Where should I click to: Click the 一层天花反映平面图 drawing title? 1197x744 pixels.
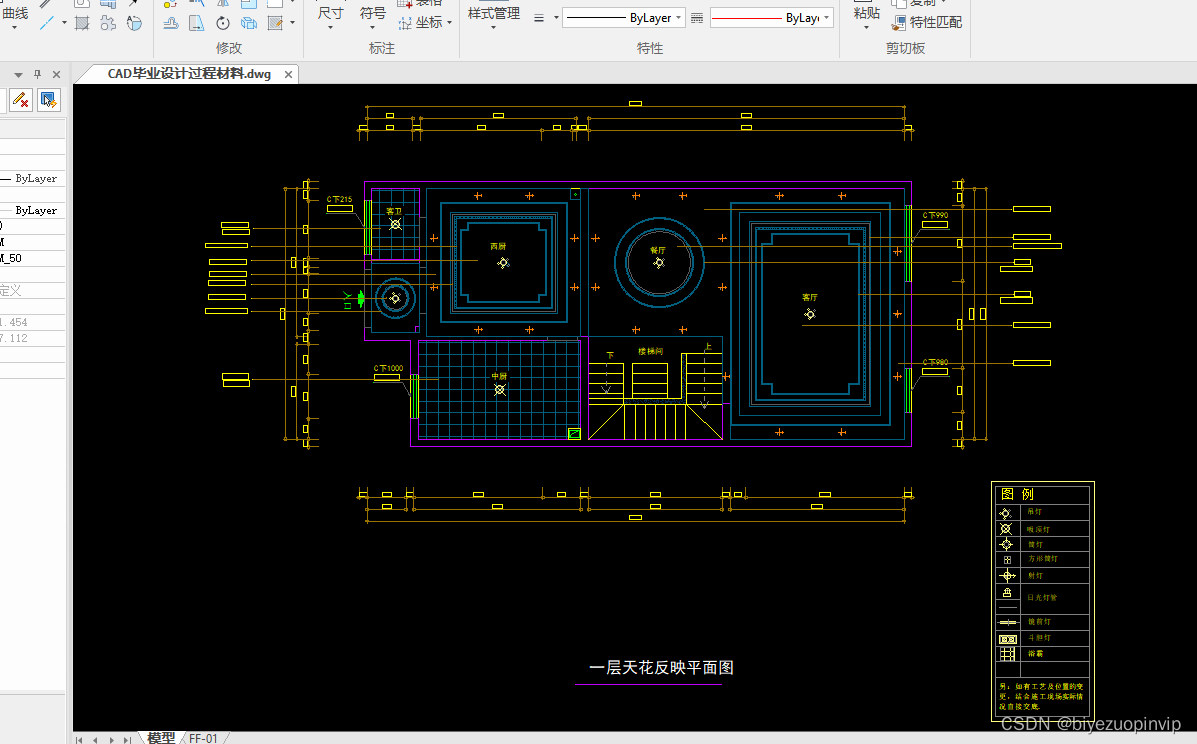[661, 668]
